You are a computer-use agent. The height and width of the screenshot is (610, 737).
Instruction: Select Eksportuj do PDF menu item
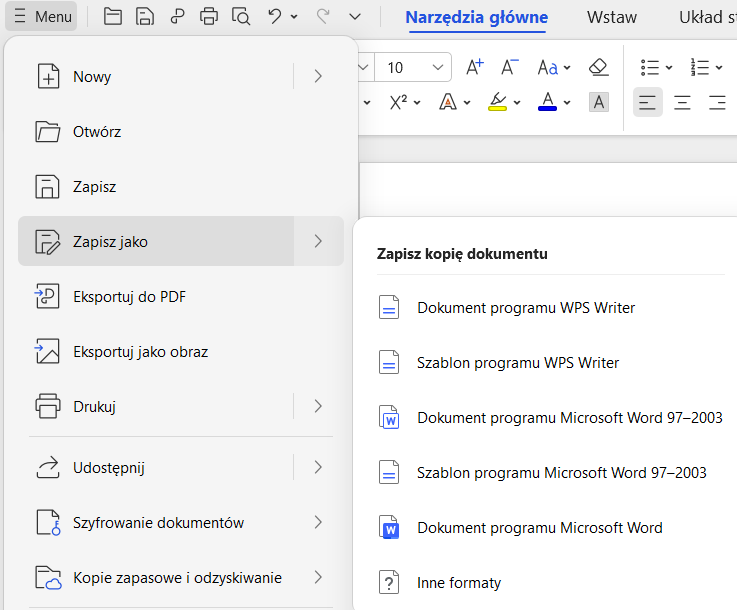point(129,296)
